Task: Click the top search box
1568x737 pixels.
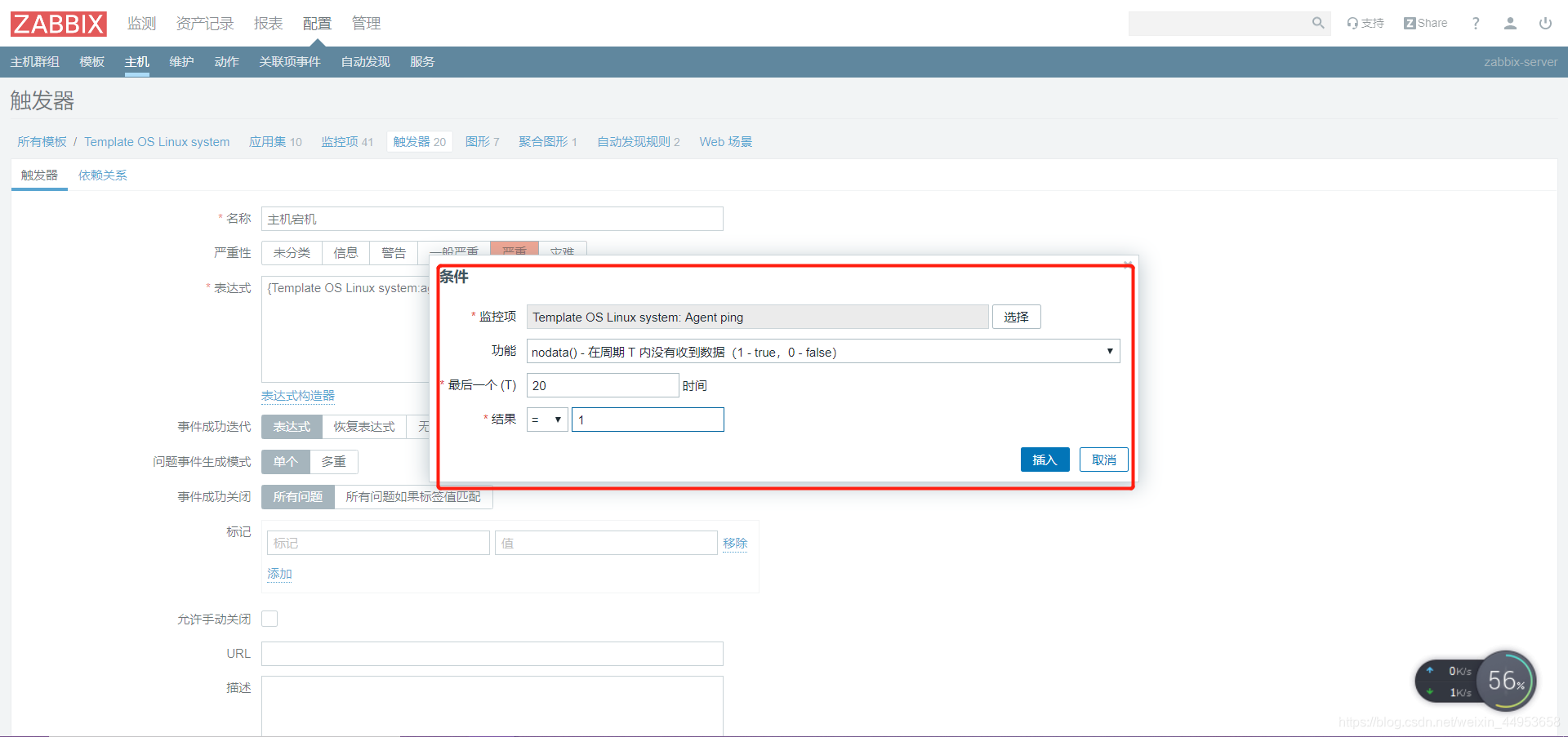Action: (1218, 24)
